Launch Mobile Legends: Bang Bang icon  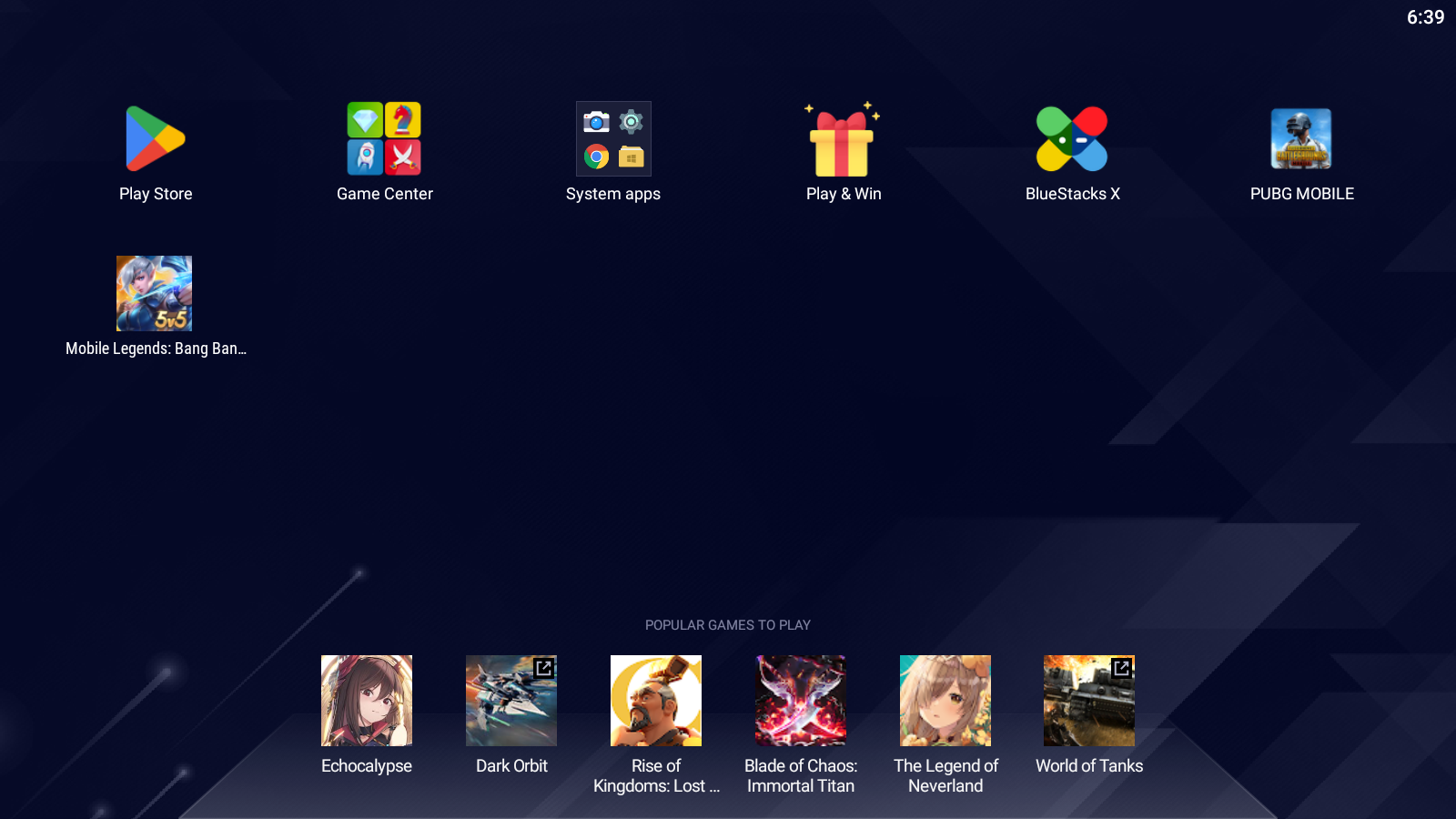coord(154,293)
